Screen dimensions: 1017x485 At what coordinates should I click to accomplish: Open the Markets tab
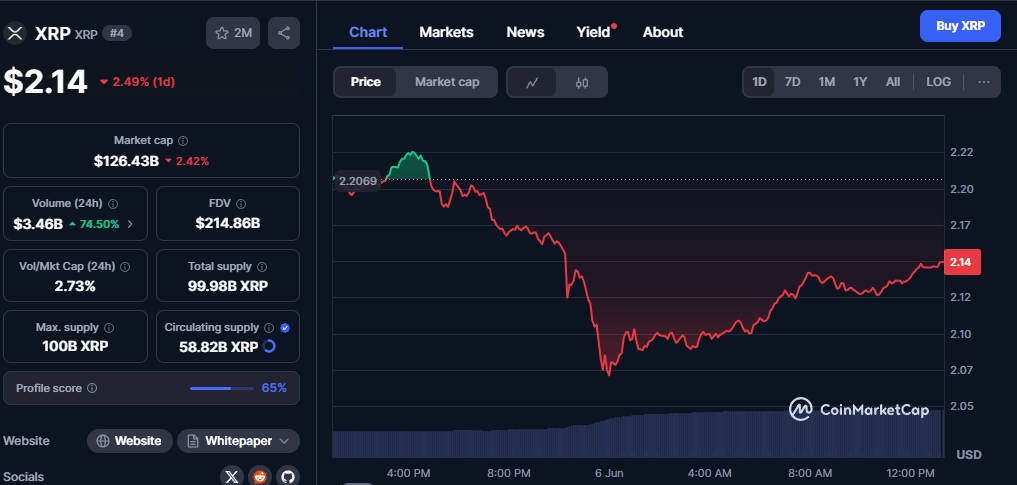pyautogui.click(x=446, y=32)
